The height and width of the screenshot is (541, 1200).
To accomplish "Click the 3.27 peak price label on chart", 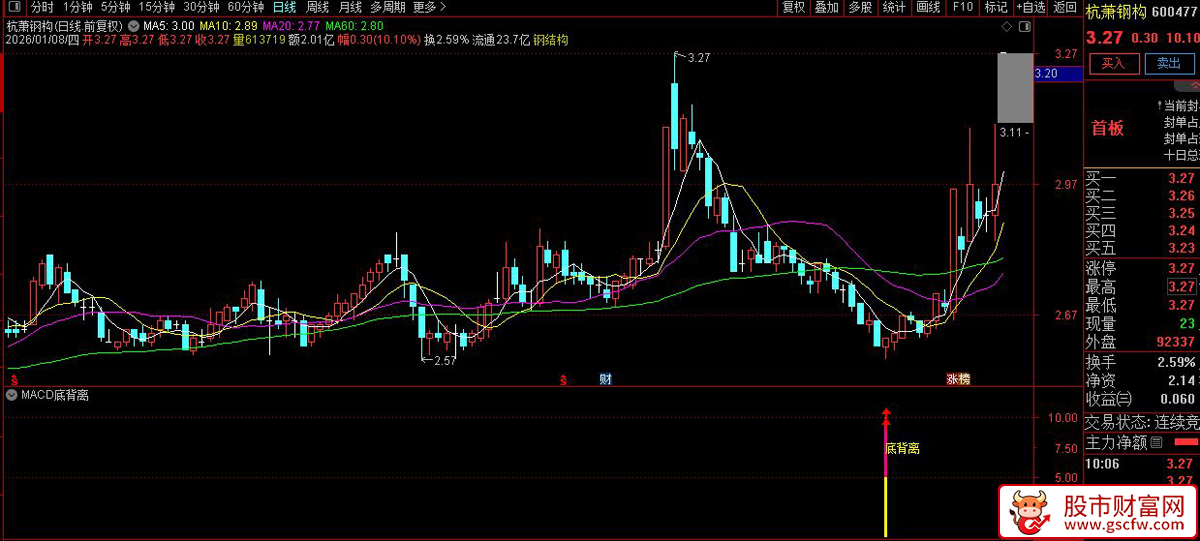I will tap(698, 59).
